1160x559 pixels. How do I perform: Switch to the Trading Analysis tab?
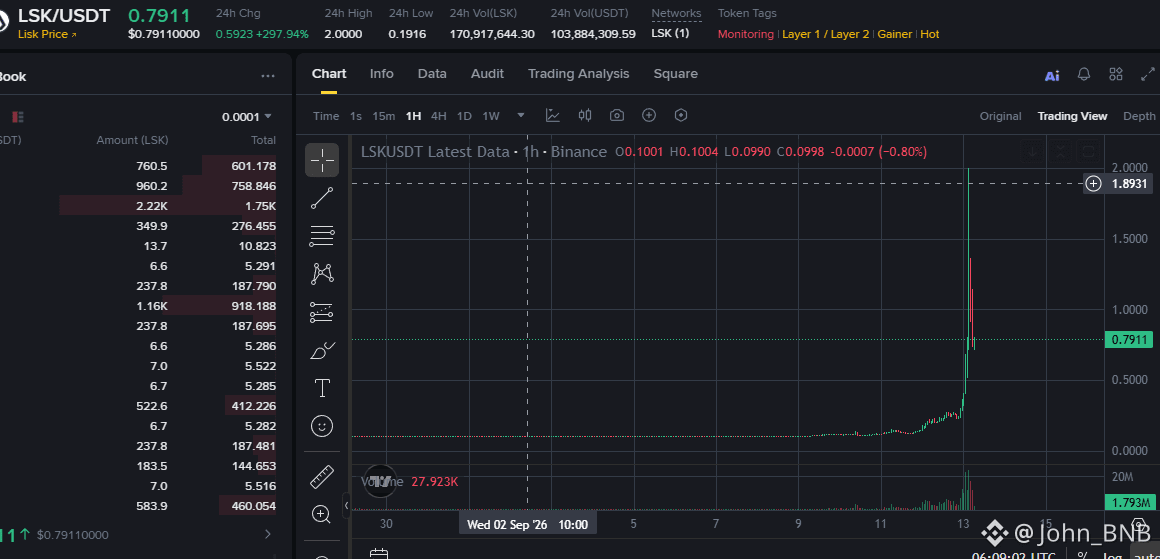(x=579, y=74)
